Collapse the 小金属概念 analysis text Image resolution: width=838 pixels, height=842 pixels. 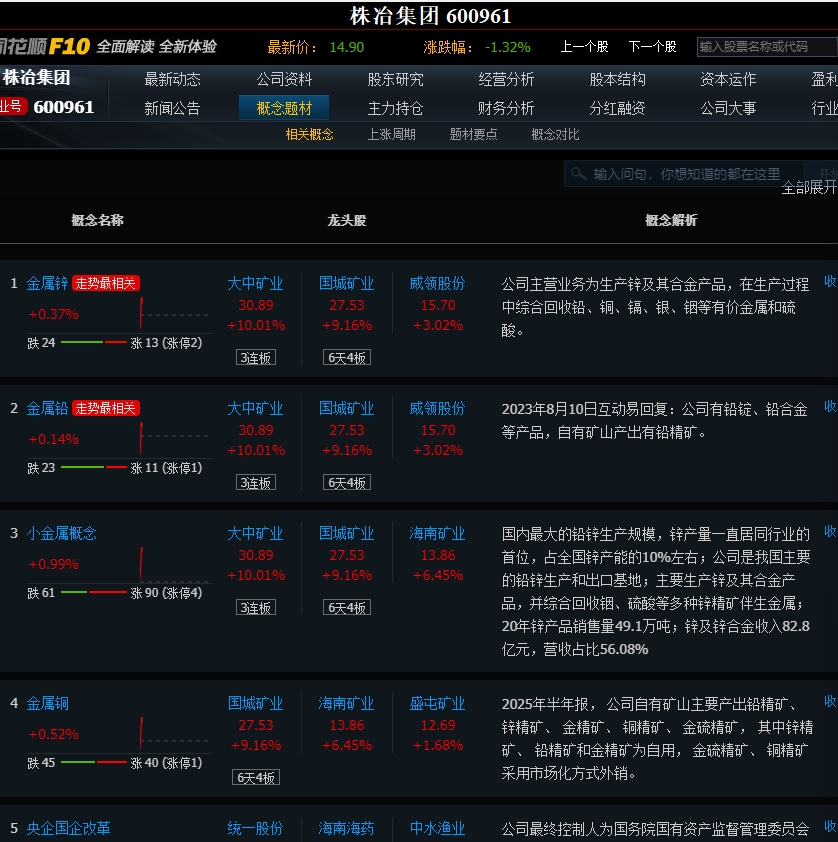(830, 531)
